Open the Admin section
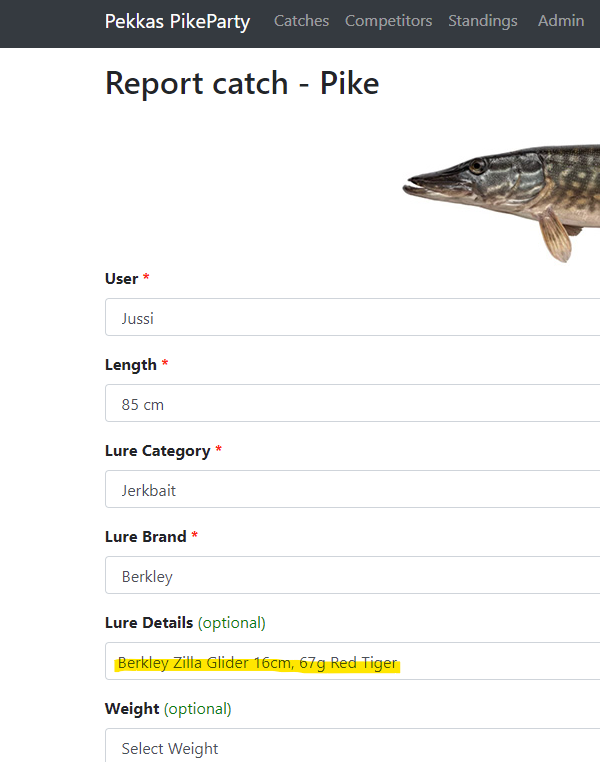The height and width of the screenshot is (762, 600). (x=560, y=21)
